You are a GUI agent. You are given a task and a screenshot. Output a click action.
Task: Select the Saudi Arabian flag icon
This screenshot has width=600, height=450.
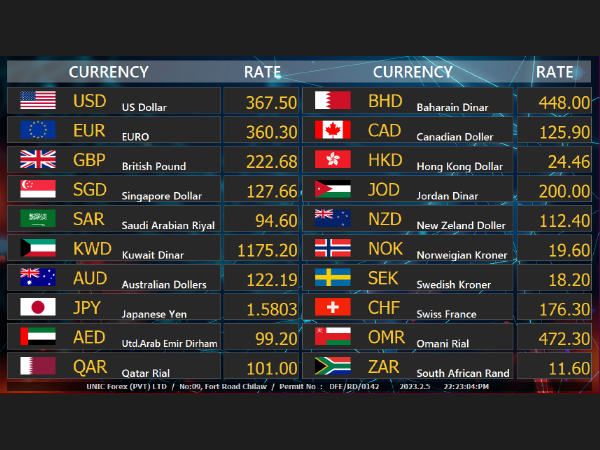tap(38, 218)
